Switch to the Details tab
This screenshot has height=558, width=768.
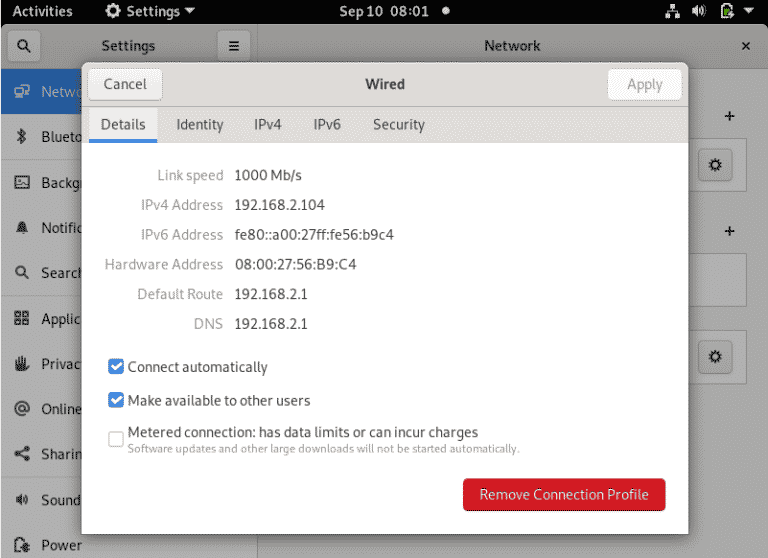point(123,125)
